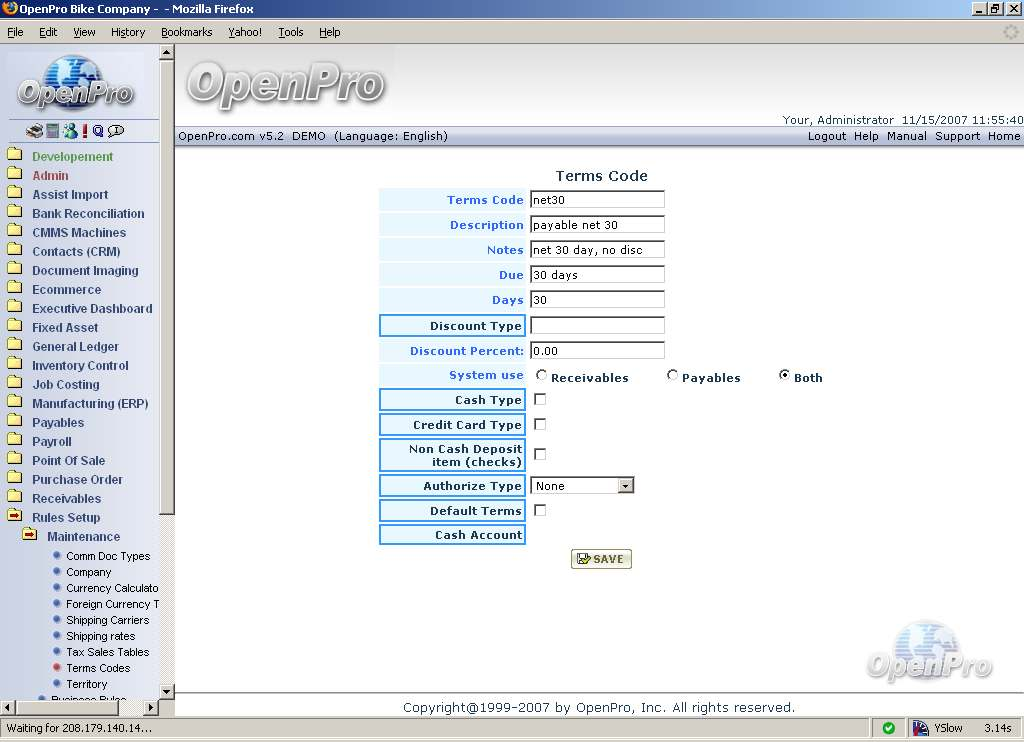This screenshot has width=1024, height=742.
Task: Click the SAVE button
Action: point(601,559)
